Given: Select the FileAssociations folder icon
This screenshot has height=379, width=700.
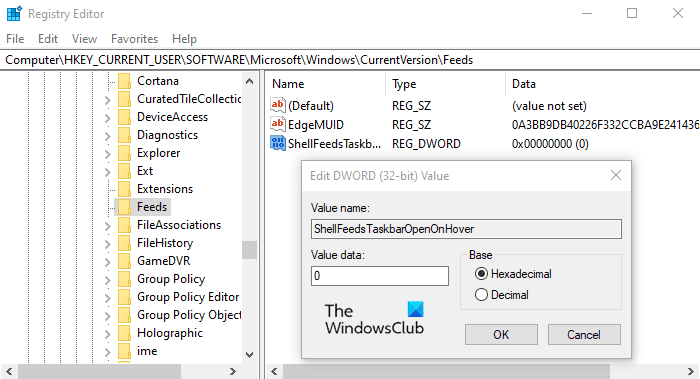Looking at the screenshot, I should (125, 225).
